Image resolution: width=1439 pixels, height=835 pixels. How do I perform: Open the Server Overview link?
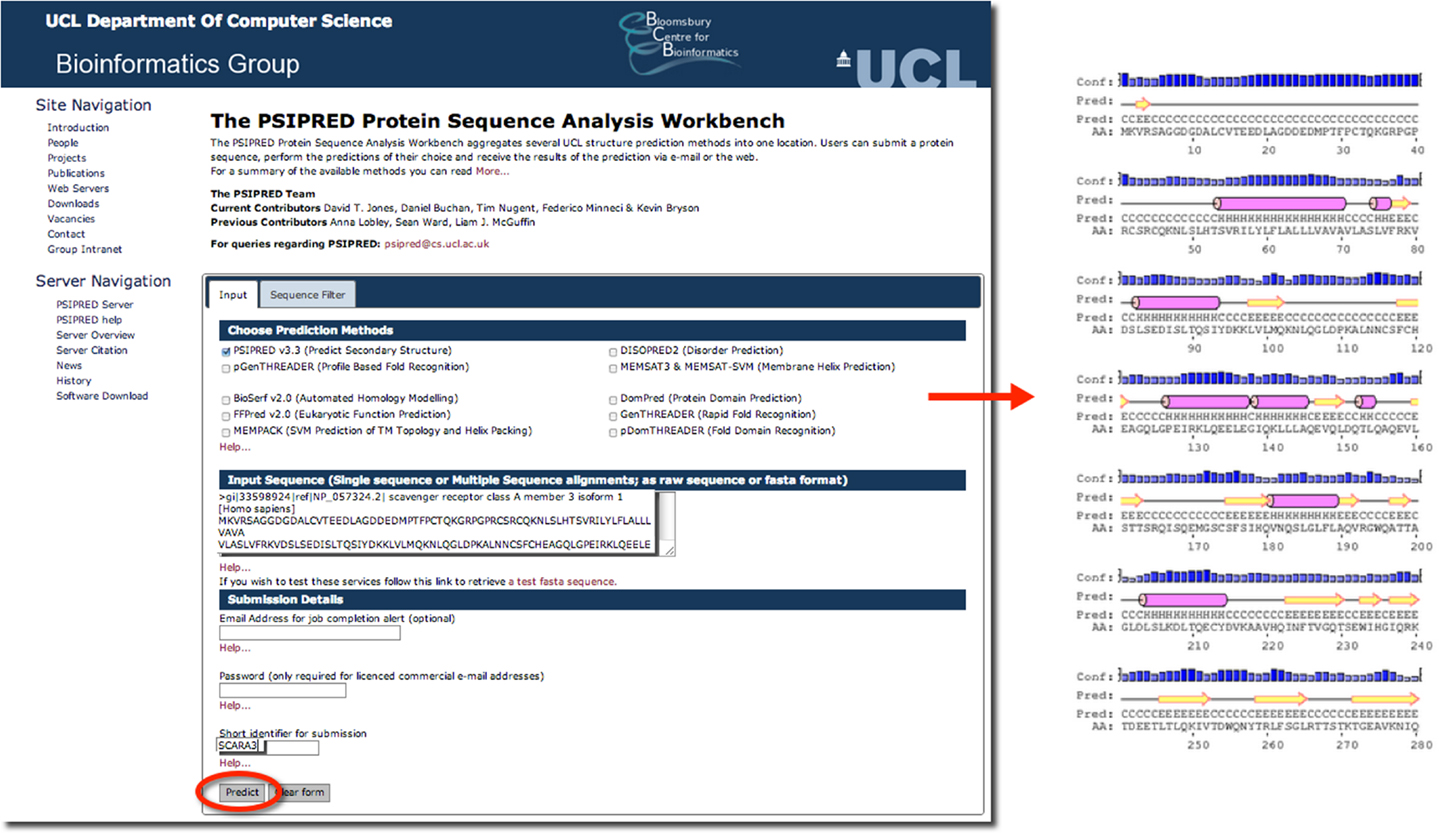(95, 335)
